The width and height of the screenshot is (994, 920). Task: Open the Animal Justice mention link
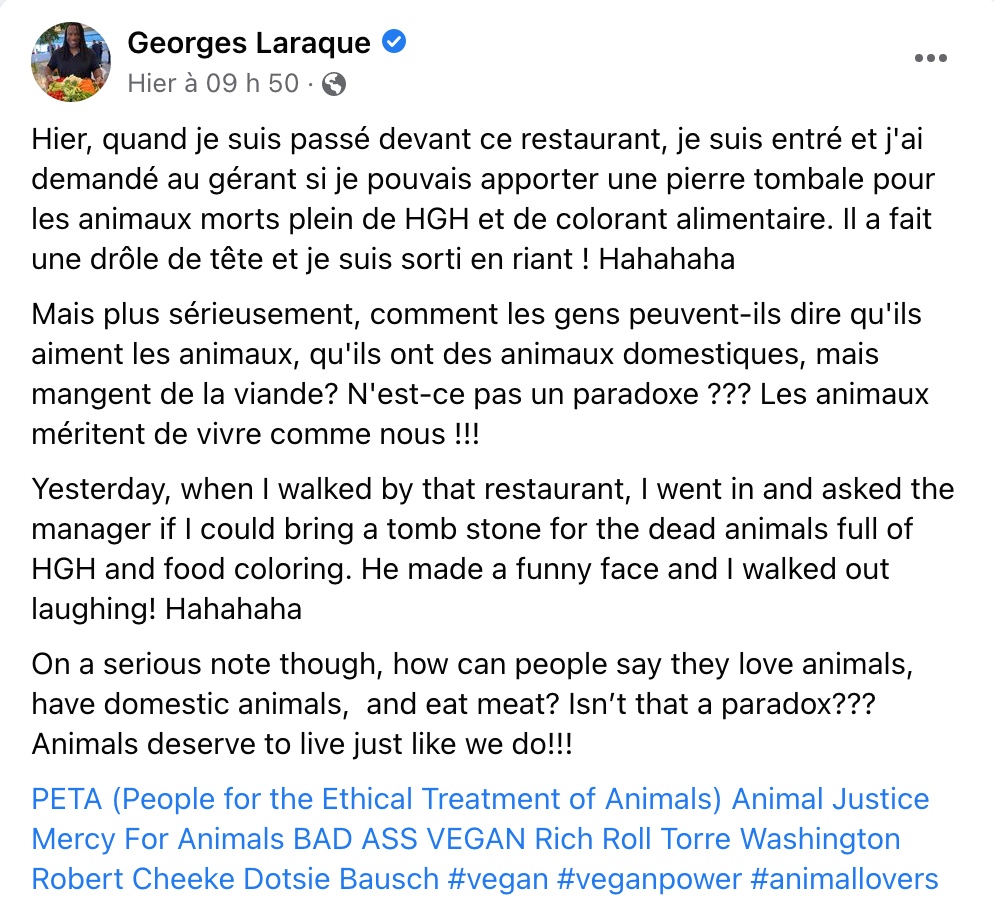(x=830, y=799)
